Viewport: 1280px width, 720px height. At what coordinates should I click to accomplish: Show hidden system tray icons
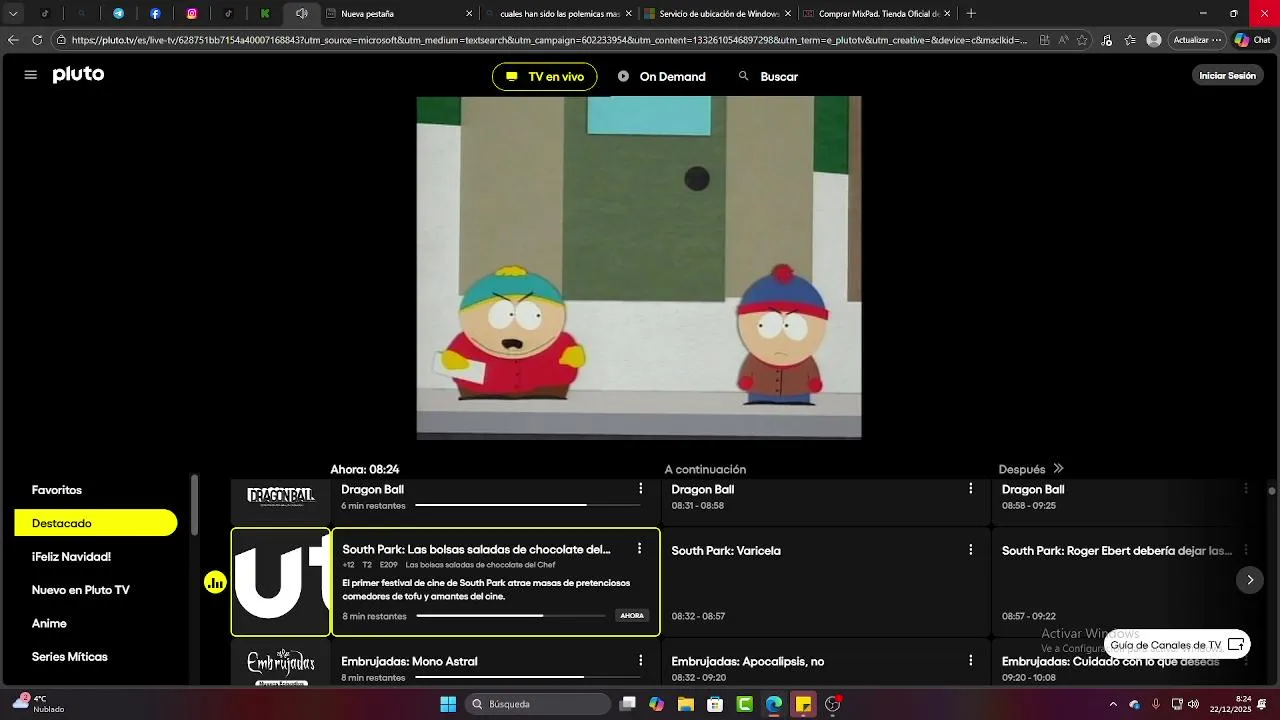[x=1113, y=704]
